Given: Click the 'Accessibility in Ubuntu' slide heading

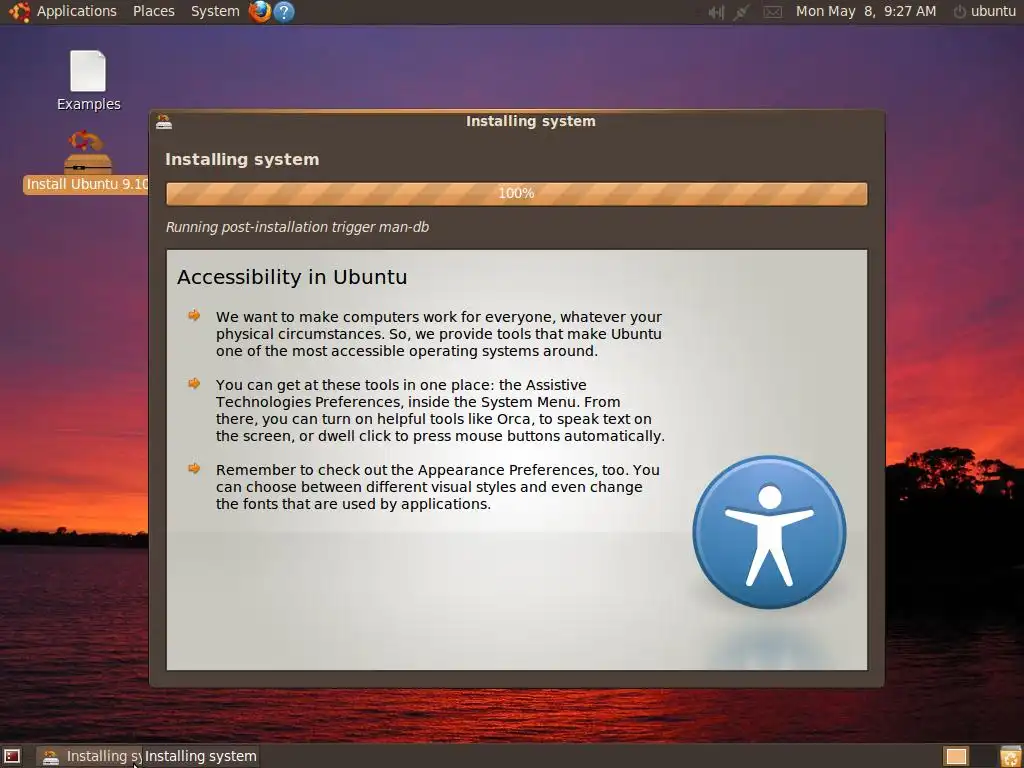Looking at the screenshot, I should pyautogui.click(x=292, y=277).
